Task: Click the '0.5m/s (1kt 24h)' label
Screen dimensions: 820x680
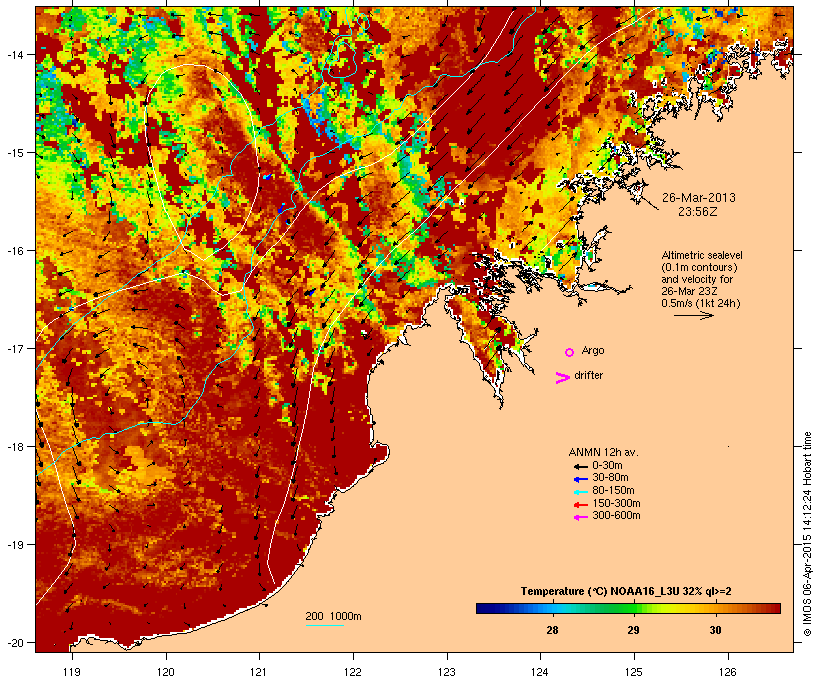Action: click(701, 303)
